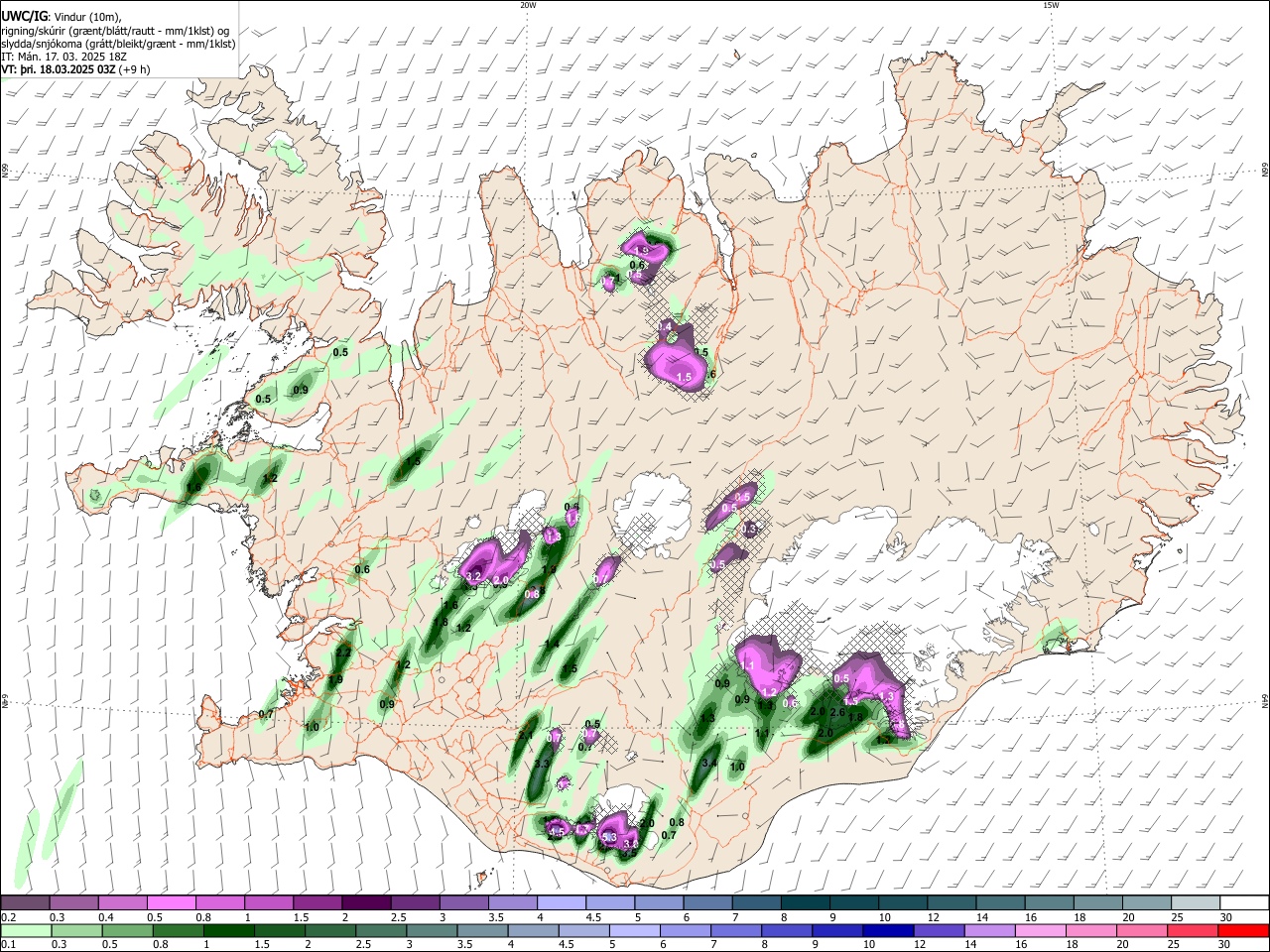Select the snow legend swatch starting at 1.5
The height and width of the screenshot is (952, 1270).
pyautogui.click(x=317, y=902)
